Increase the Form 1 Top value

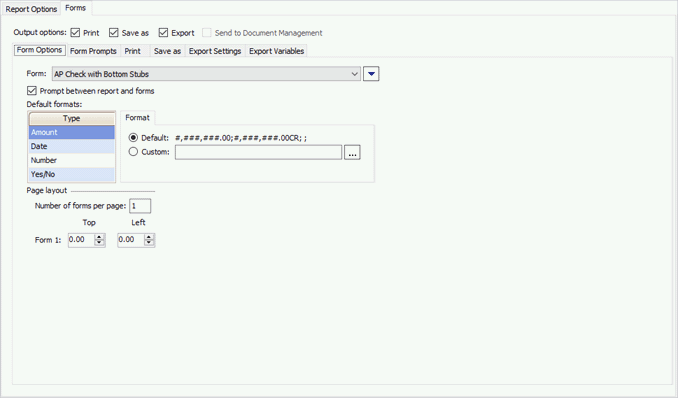tap(99, 237)
